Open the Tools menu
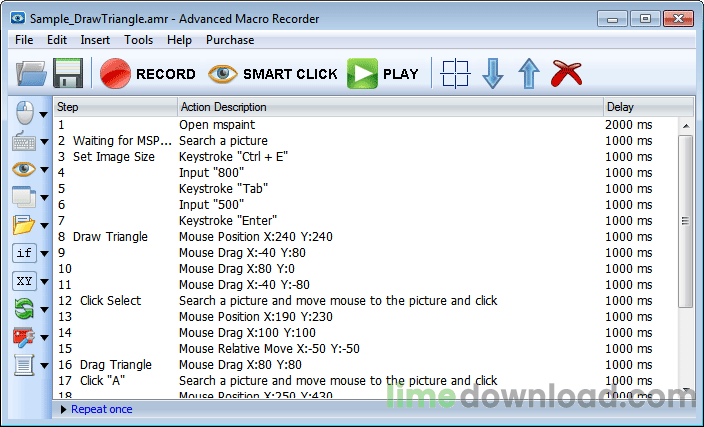Viewport: 704px width, 427px height. 138,40
